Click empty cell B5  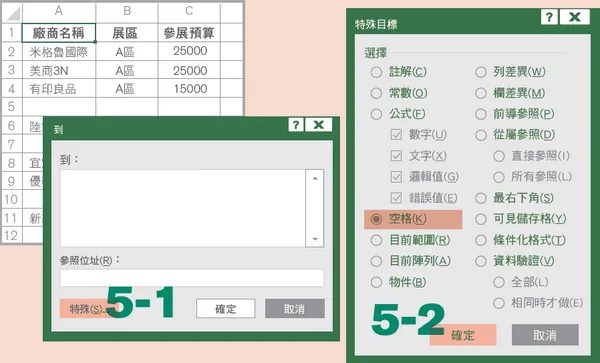127,106
